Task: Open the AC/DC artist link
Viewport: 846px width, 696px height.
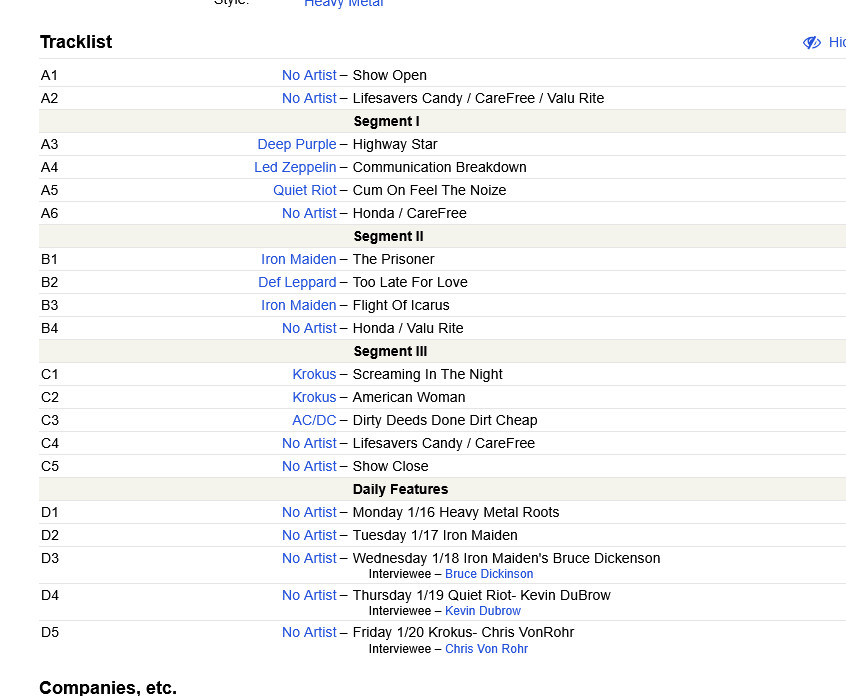Action: pos(314,420)
